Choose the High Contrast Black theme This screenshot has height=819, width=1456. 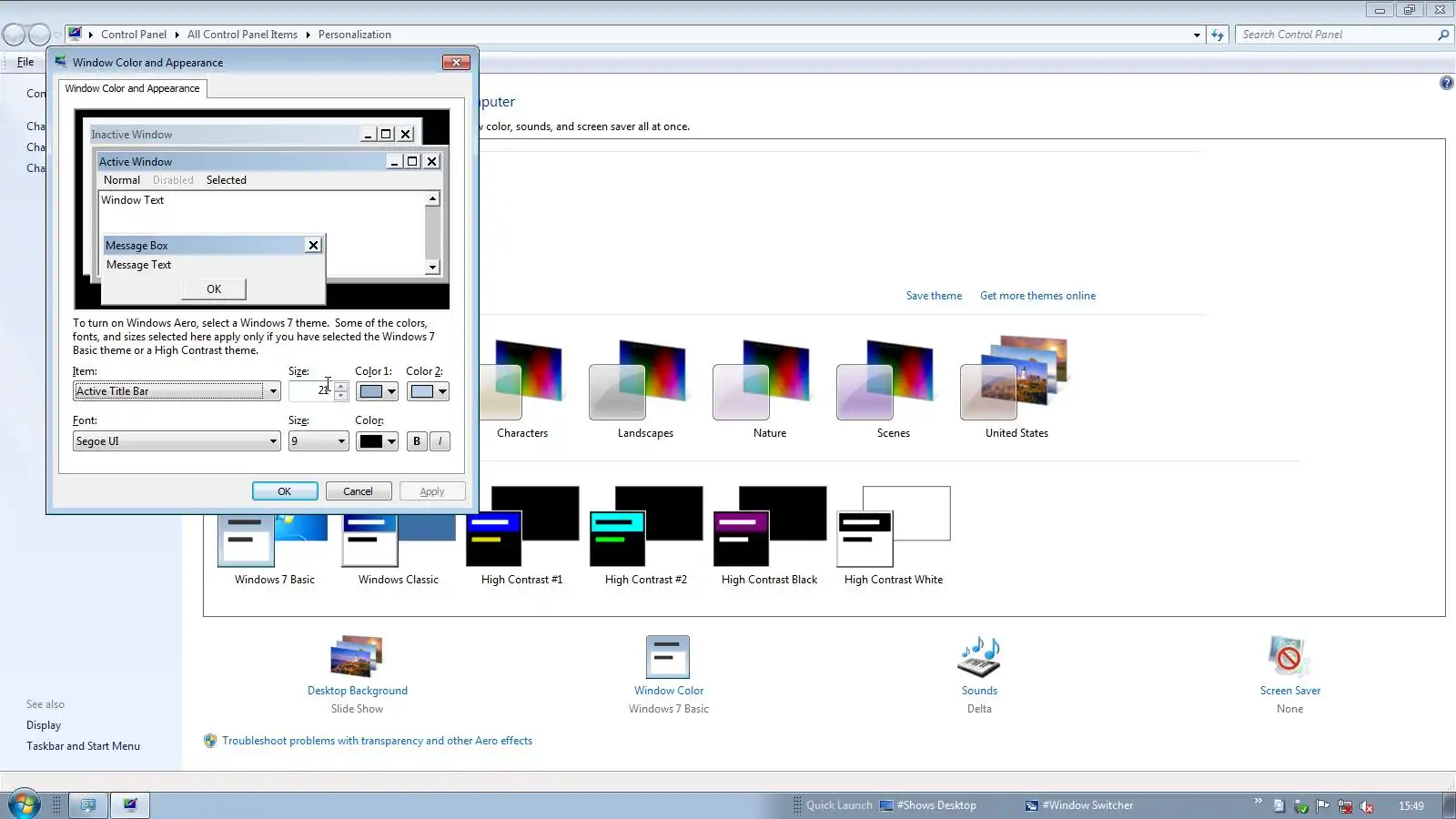pyautogui.click(x=770, y=527)
